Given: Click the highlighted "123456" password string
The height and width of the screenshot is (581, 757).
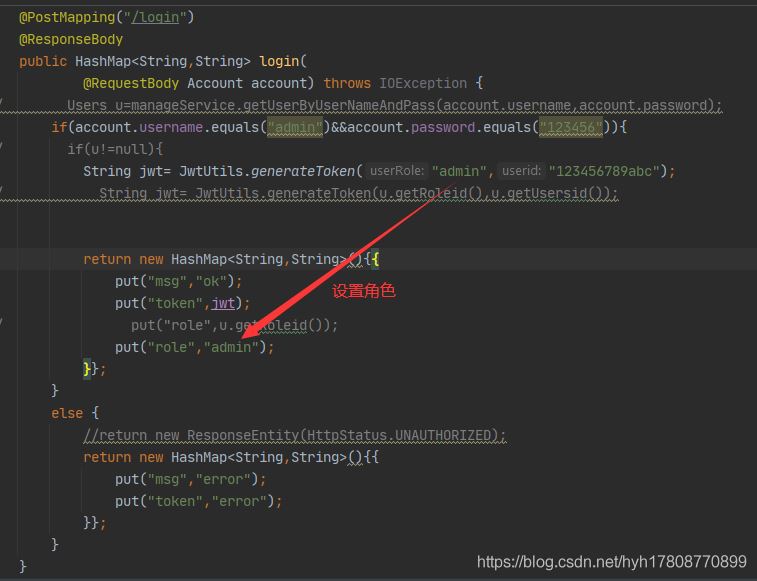Looking at the screenshot, I should pyautogui.click(x=570, y=127).
